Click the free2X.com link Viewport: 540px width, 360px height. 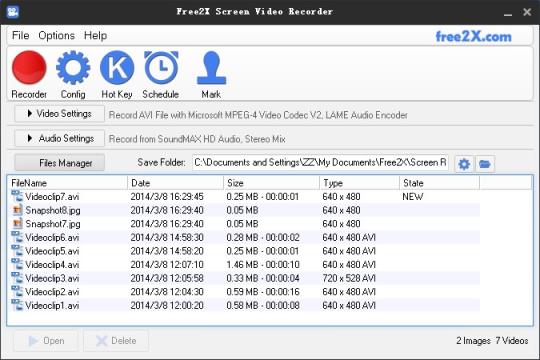[474, 37]
